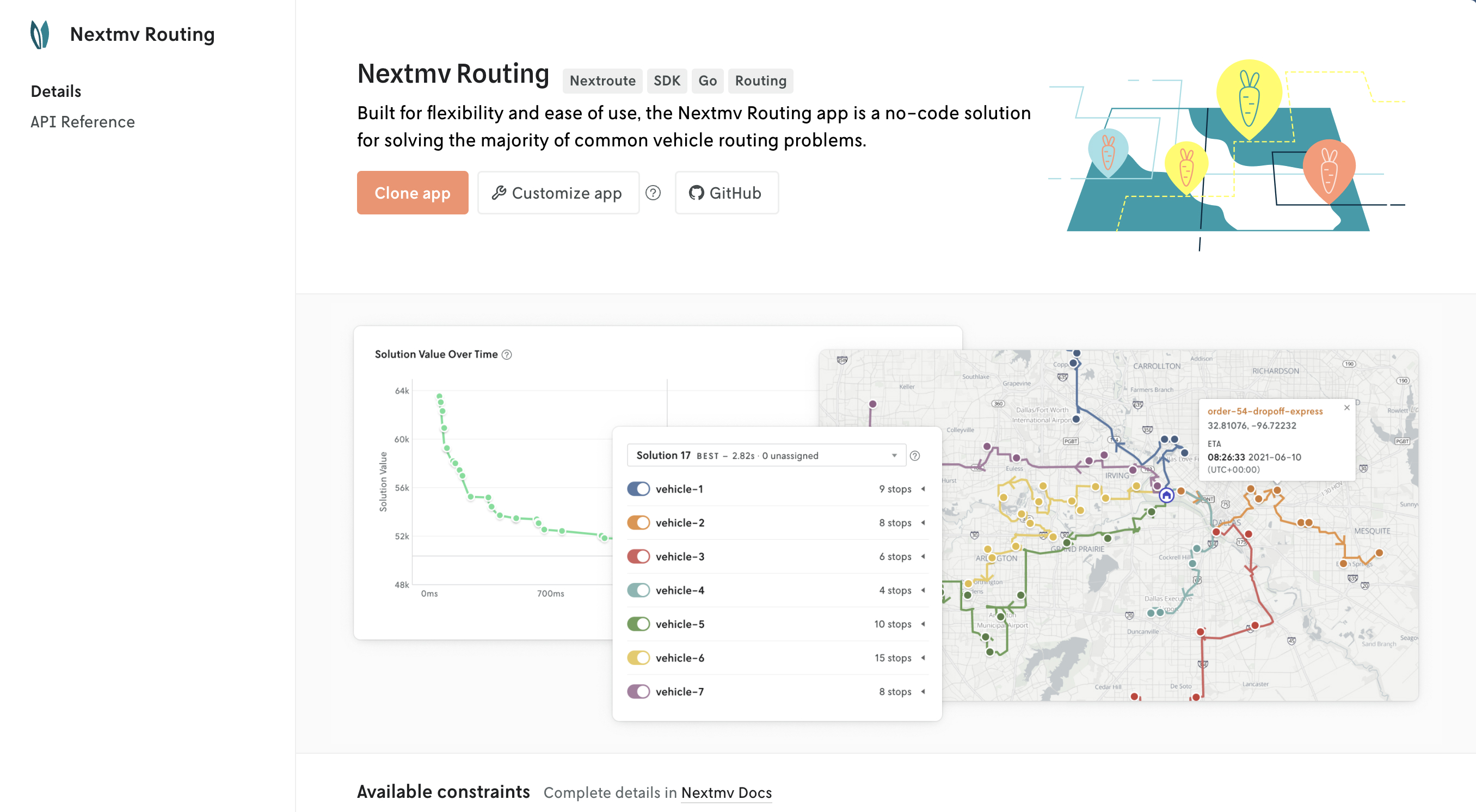
Task: Click the ETA 08:26:33 timestamp
Action: tap(1254, 457)
